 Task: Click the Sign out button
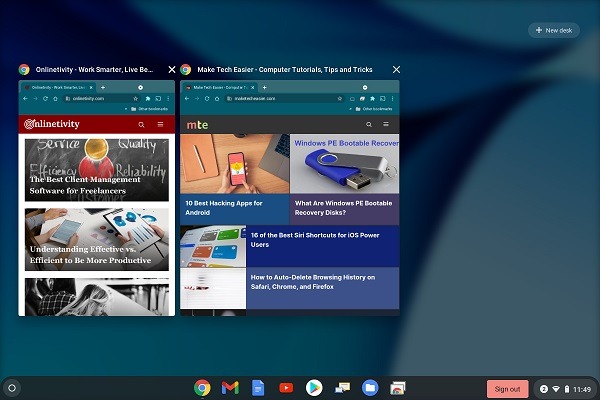tap(507, 389)
